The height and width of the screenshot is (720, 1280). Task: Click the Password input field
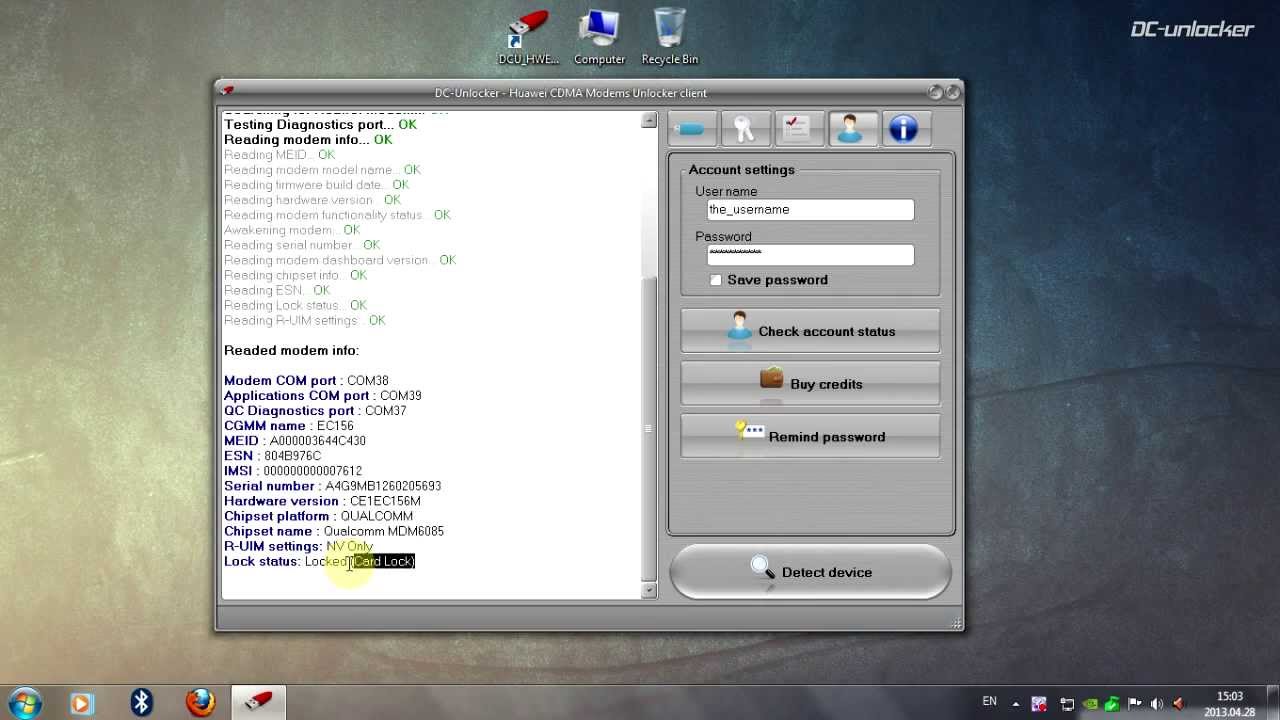810,255
